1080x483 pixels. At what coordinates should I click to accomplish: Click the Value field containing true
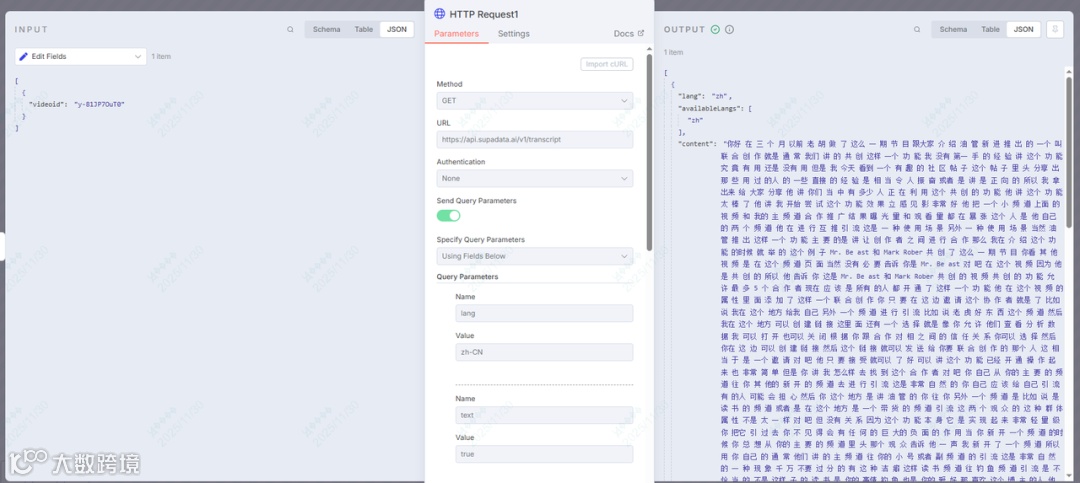[x=544, y=454]
